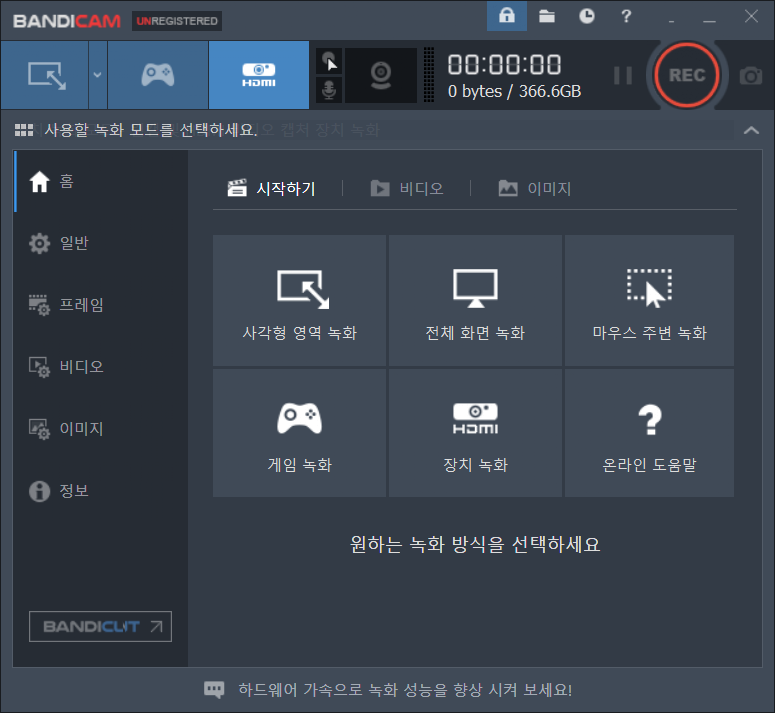This screenshot has height=713, width=775.
Task: Take a screenshot with the camera icon
Action: [x=751, y=76]
